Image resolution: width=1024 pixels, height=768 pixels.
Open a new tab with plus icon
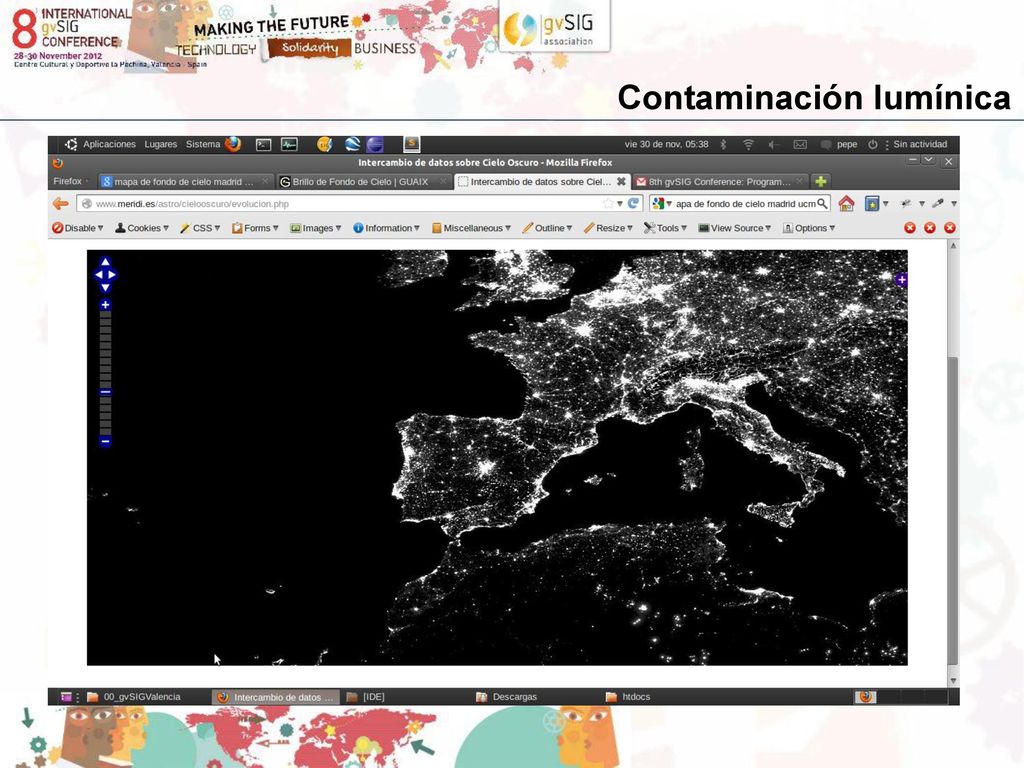click(821, 182)
